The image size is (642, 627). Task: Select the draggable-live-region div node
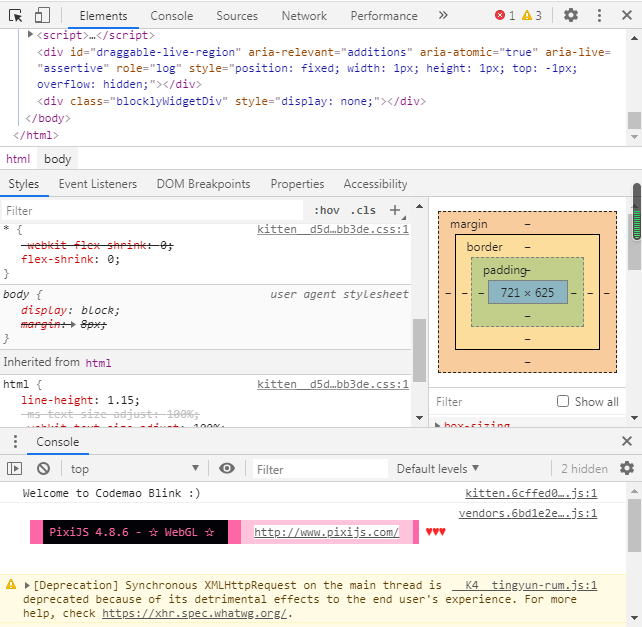[x=323, y=68]
